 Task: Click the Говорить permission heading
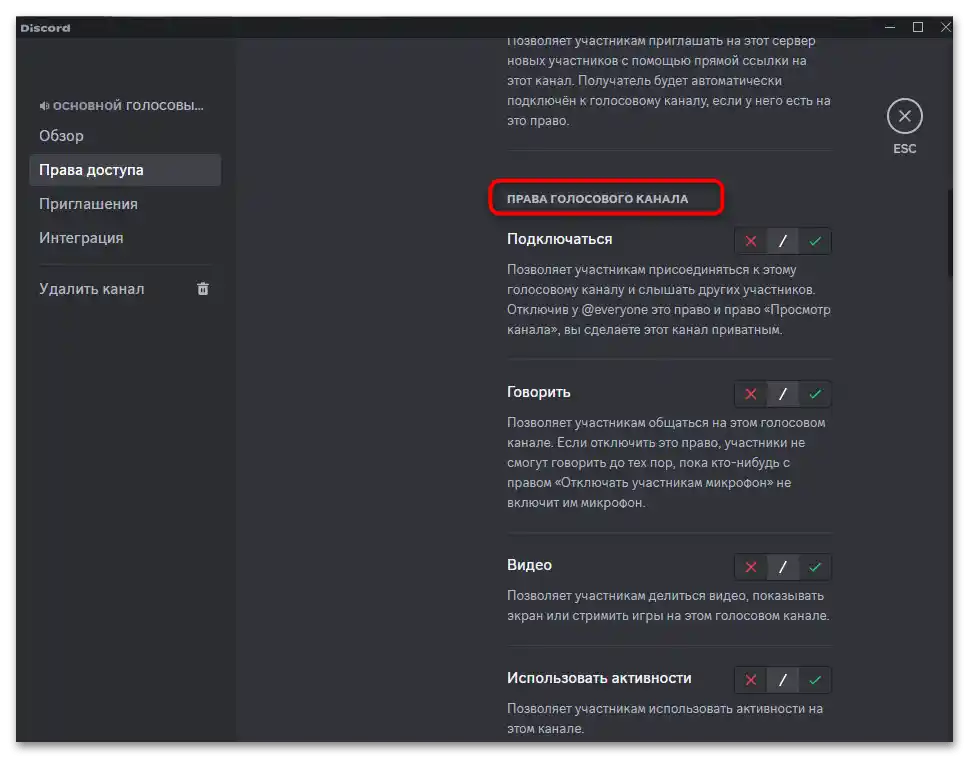(538, 392)
